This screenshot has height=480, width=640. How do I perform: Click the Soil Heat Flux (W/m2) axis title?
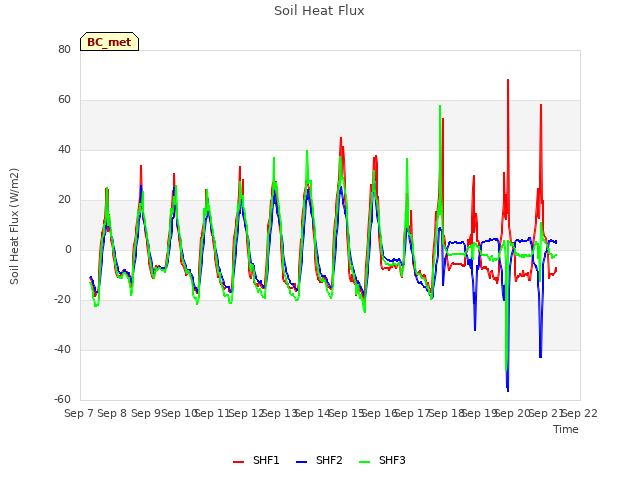[x=14, y=226]
